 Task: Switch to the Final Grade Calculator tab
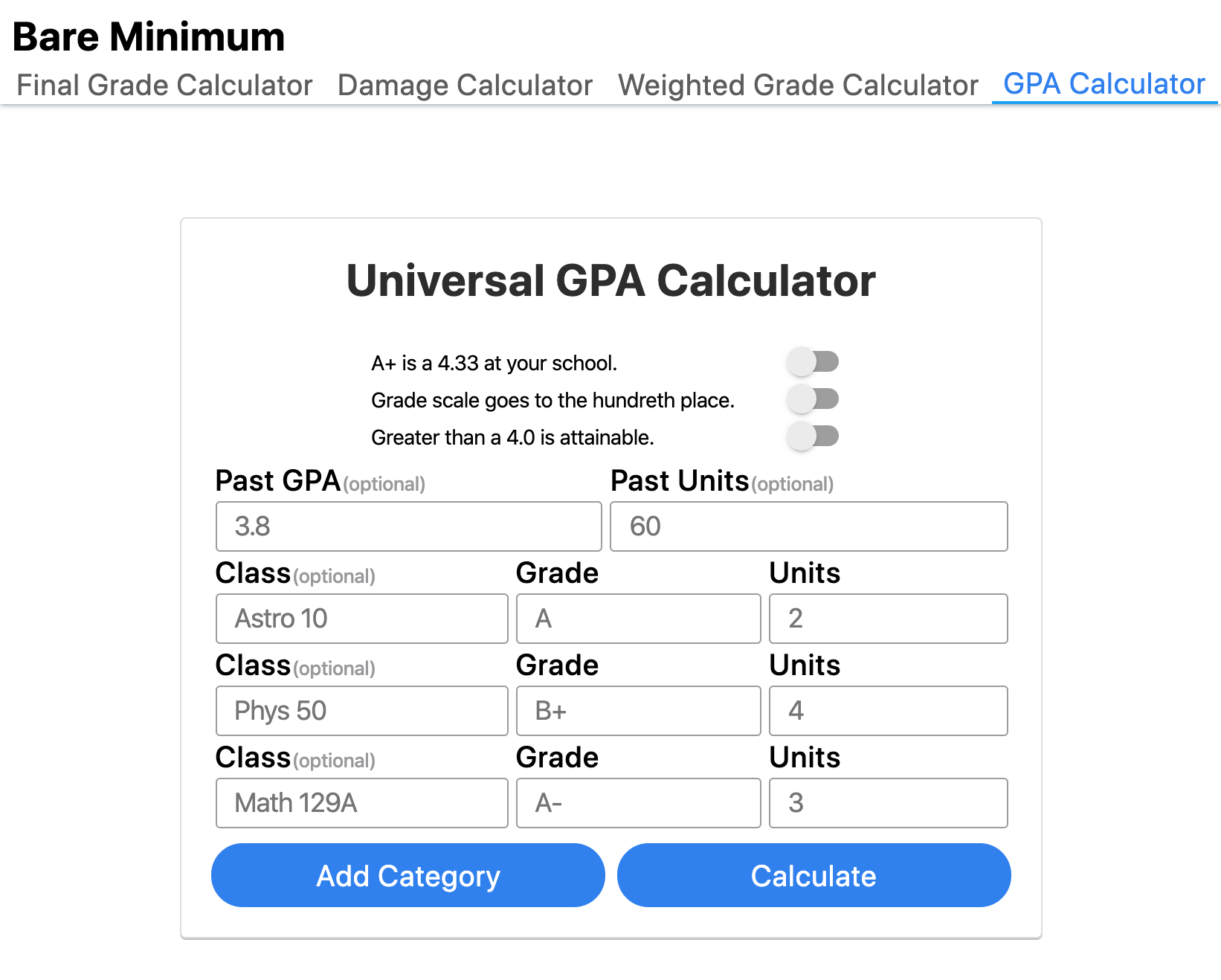click(x=165, y=85)
